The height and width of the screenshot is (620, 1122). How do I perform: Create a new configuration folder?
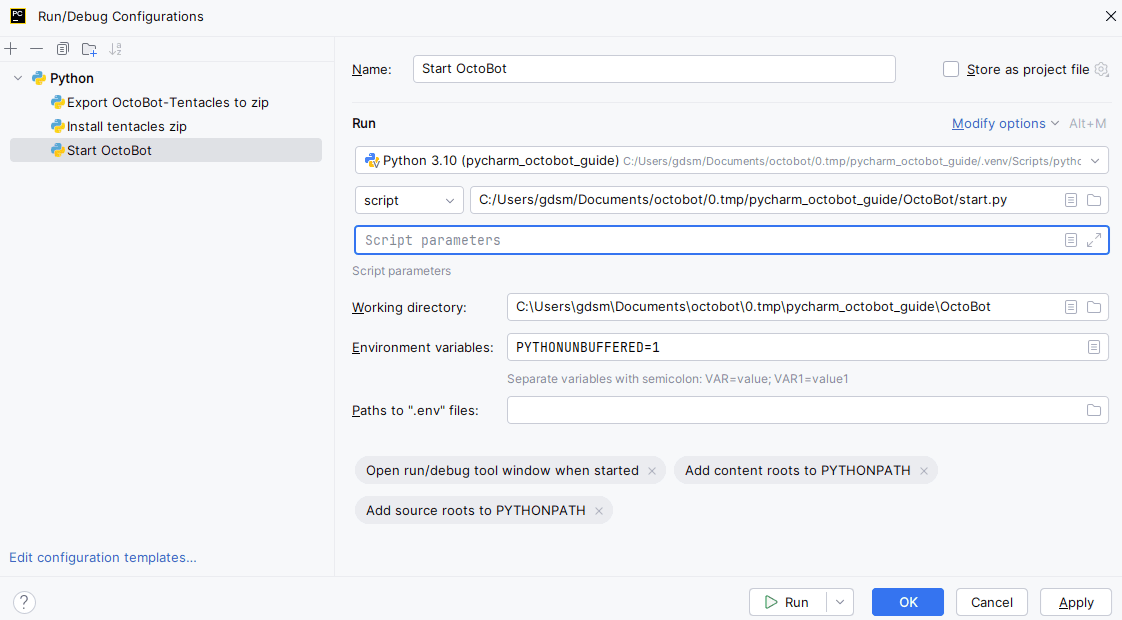tap(89, 49)
